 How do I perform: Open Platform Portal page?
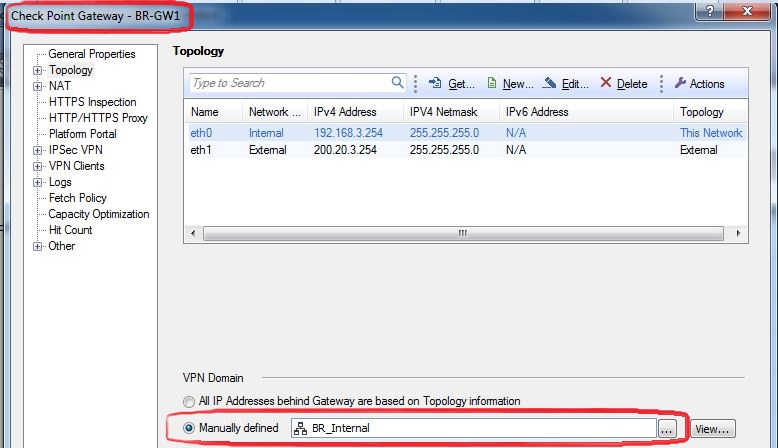83,134
